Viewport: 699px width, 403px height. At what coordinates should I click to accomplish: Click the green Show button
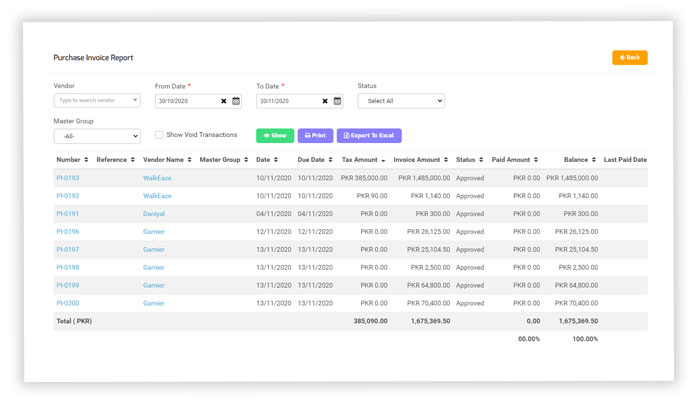pyautogui.click(x=274, y=135)
